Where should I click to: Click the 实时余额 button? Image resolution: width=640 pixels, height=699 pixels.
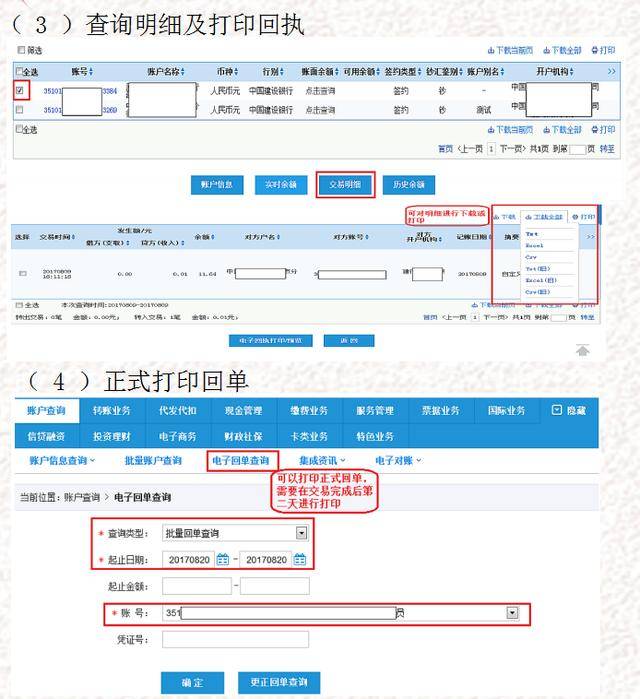pos(281,185)
